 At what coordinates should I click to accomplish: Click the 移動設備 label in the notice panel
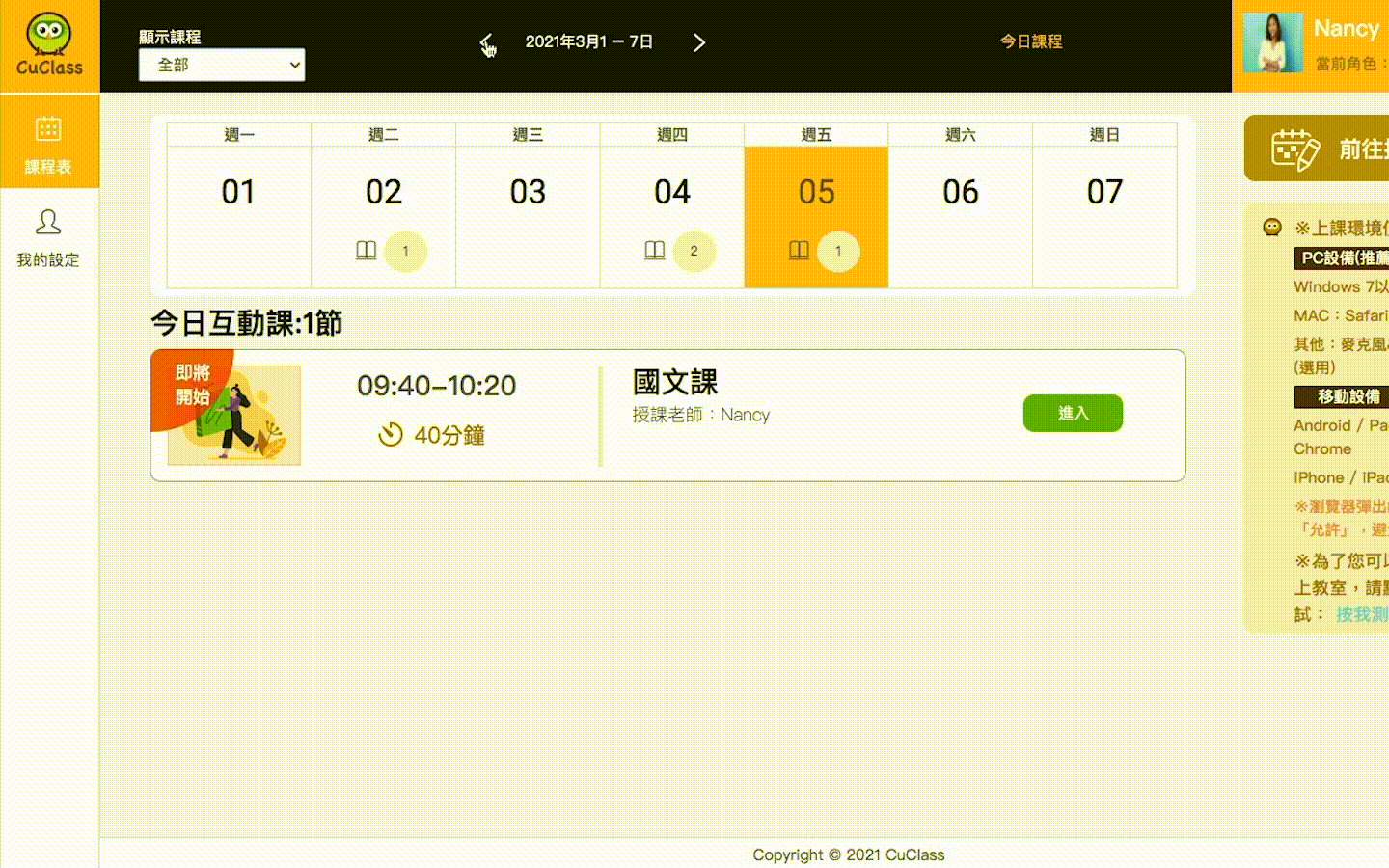(1341, 396)
